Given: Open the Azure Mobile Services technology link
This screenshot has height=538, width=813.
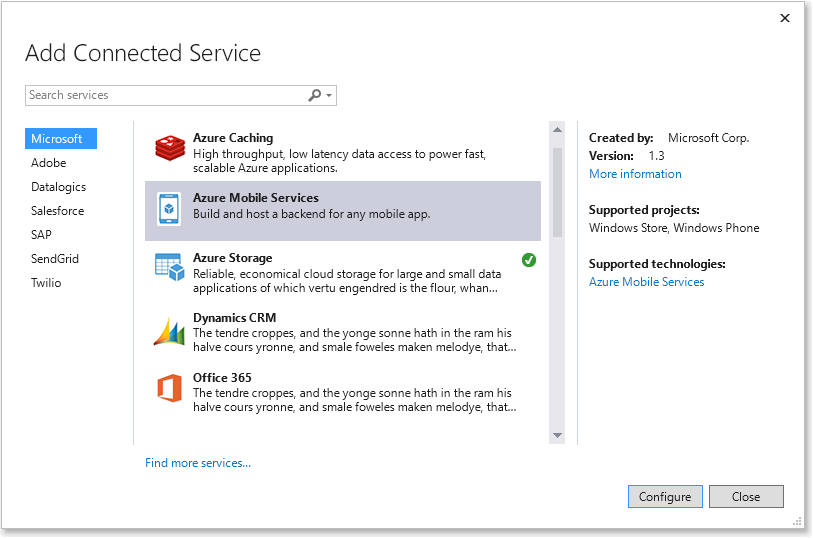Looking at the screenshot, I should 647,281.
